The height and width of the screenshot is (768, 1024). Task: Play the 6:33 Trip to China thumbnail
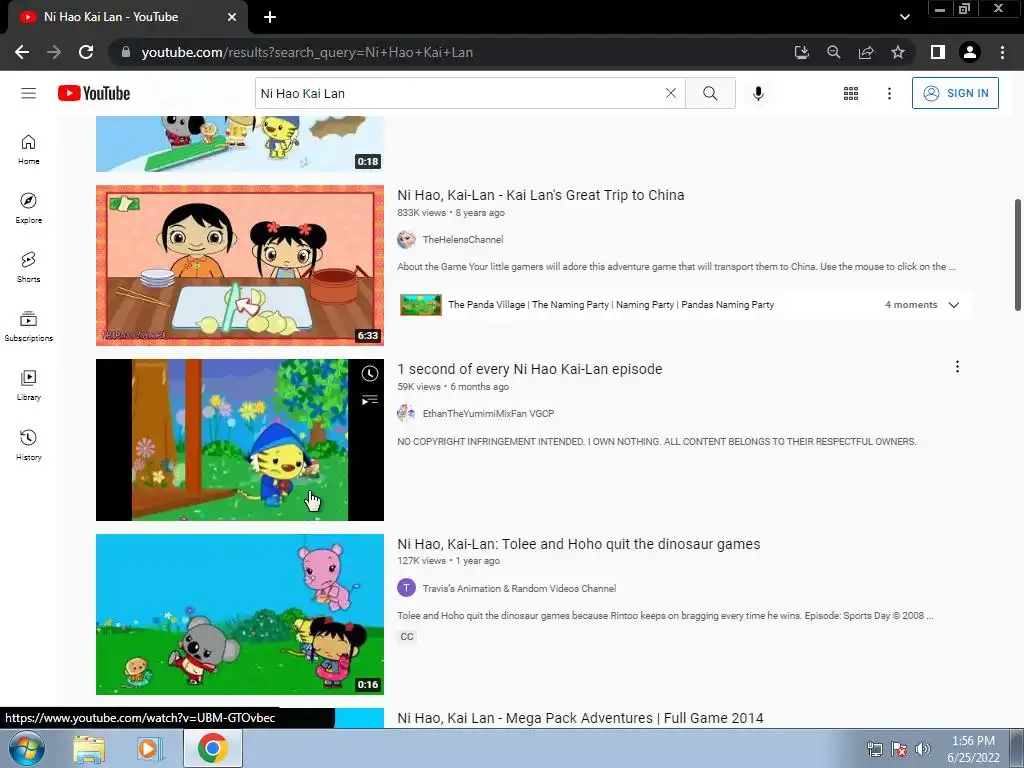(240, 265)
